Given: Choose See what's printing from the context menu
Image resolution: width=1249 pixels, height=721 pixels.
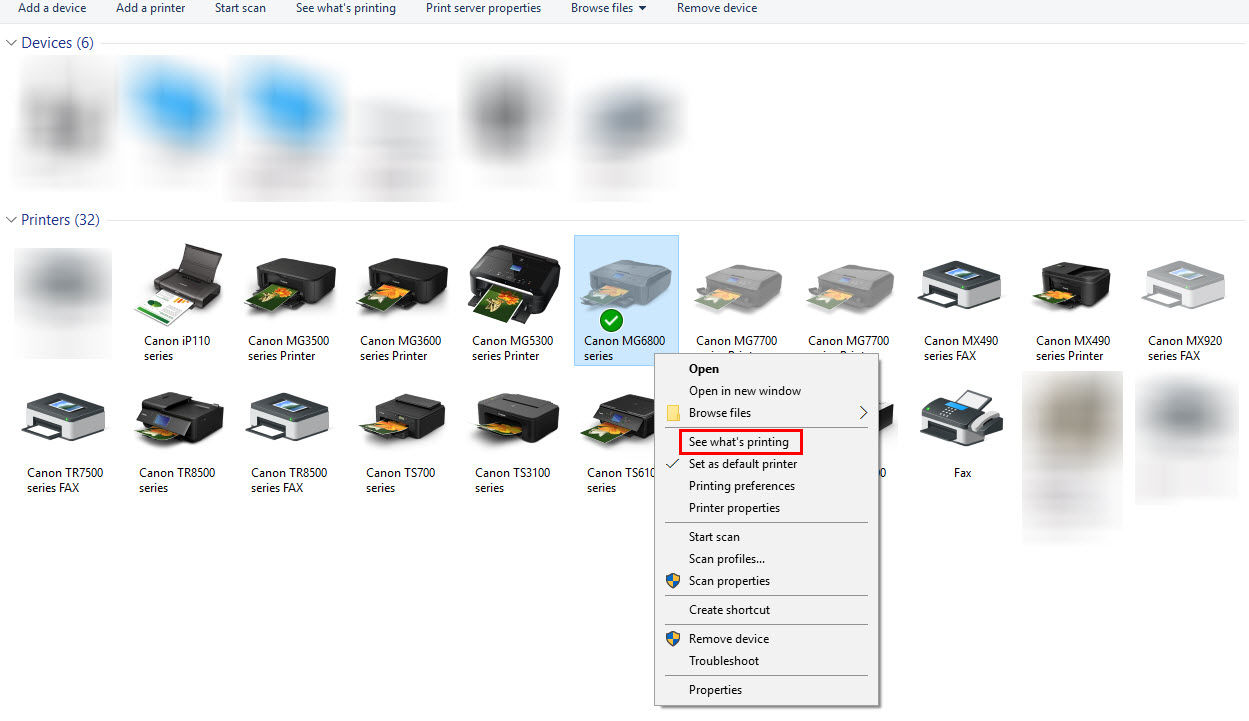Looking at the screenshot, I should pyautogui.click(x=740, y=441).
